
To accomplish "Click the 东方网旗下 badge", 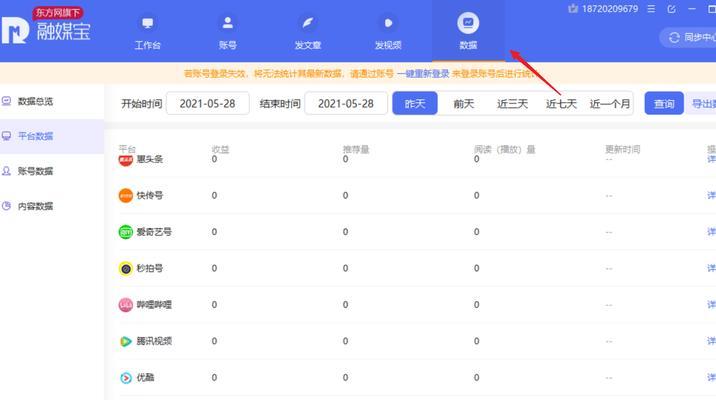I will click(58, 13).
